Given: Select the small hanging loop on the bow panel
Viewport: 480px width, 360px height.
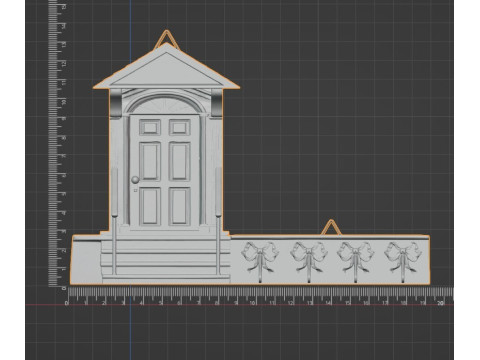Looking at the screenshot, I should pos(330,227).
